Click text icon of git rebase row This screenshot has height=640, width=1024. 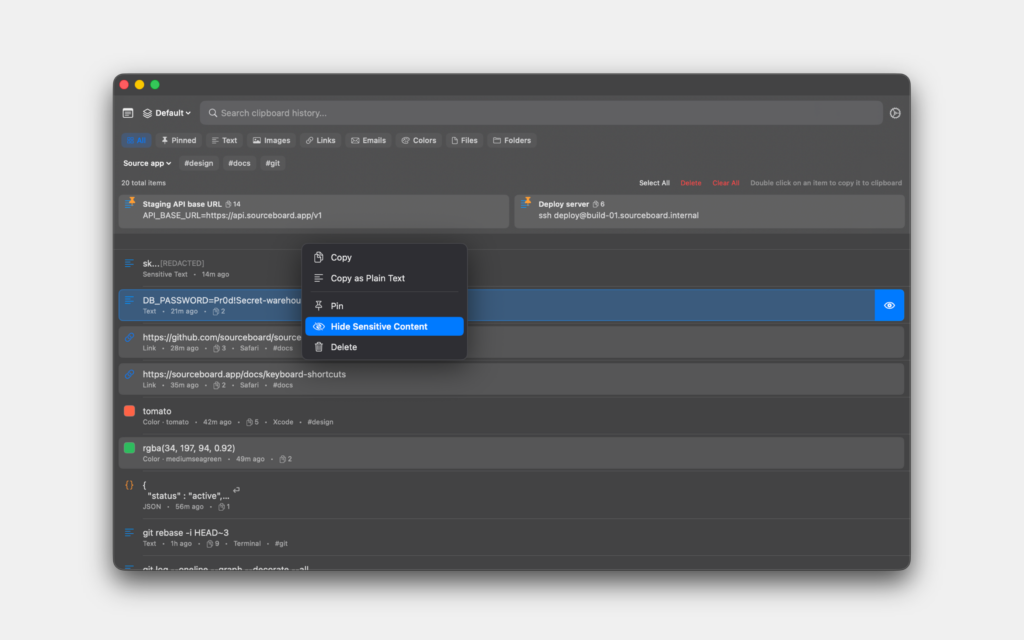tap(129, 533)
